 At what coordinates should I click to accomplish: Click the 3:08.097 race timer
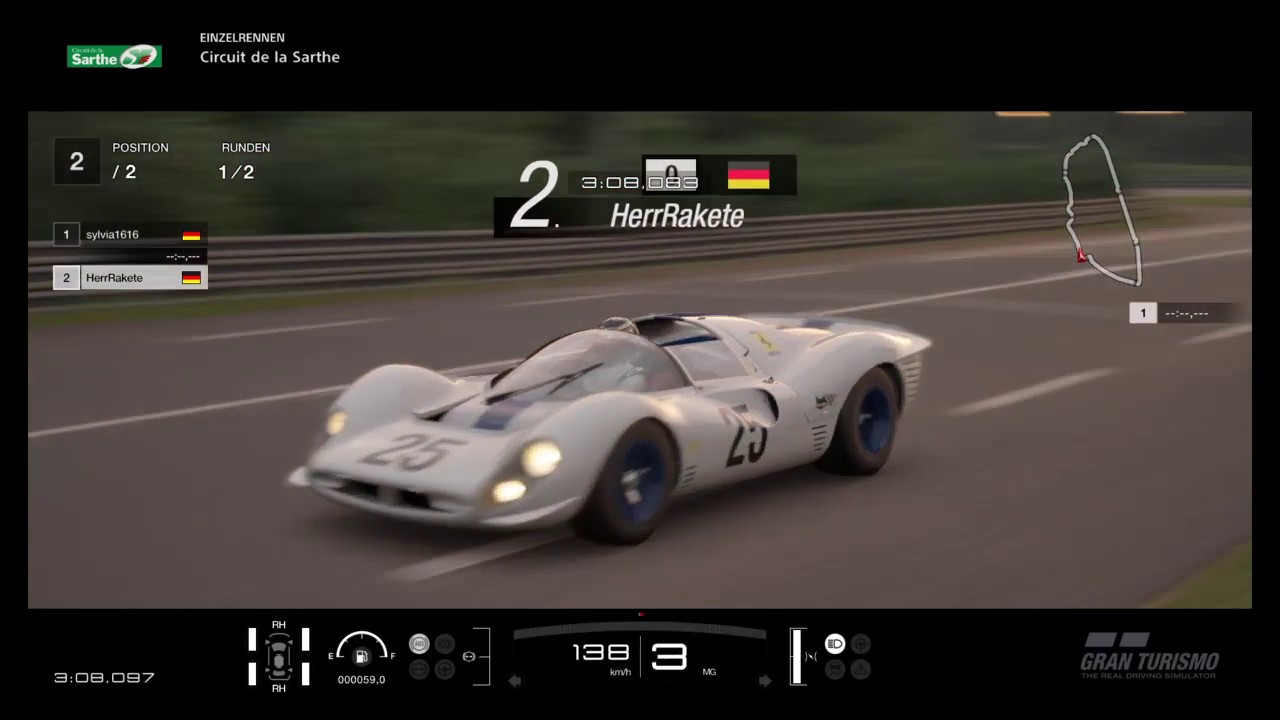(x=104, y=677)
